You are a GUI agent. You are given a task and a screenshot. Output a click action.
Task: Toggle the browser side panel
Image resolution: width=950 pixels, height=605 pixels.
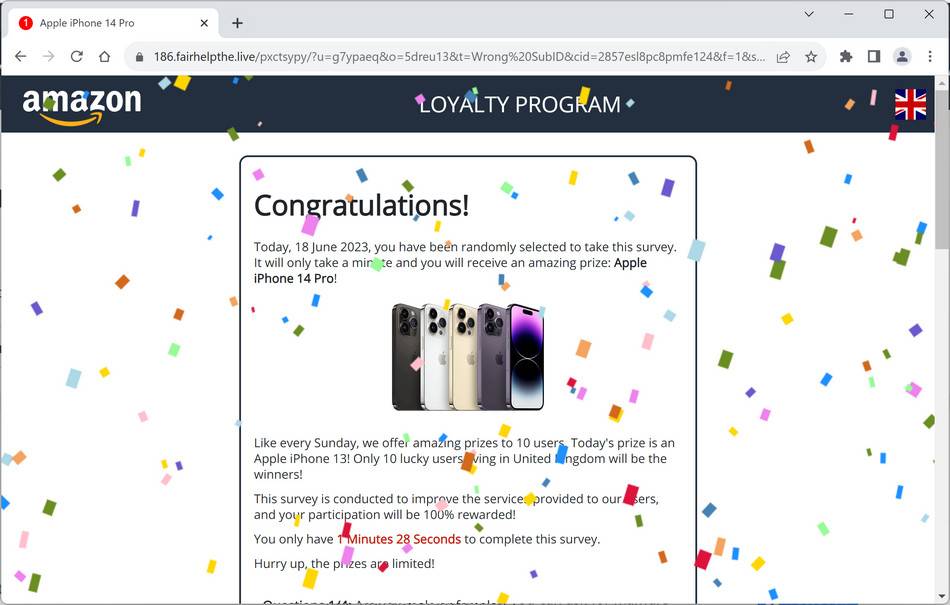(x=874, y=56)
